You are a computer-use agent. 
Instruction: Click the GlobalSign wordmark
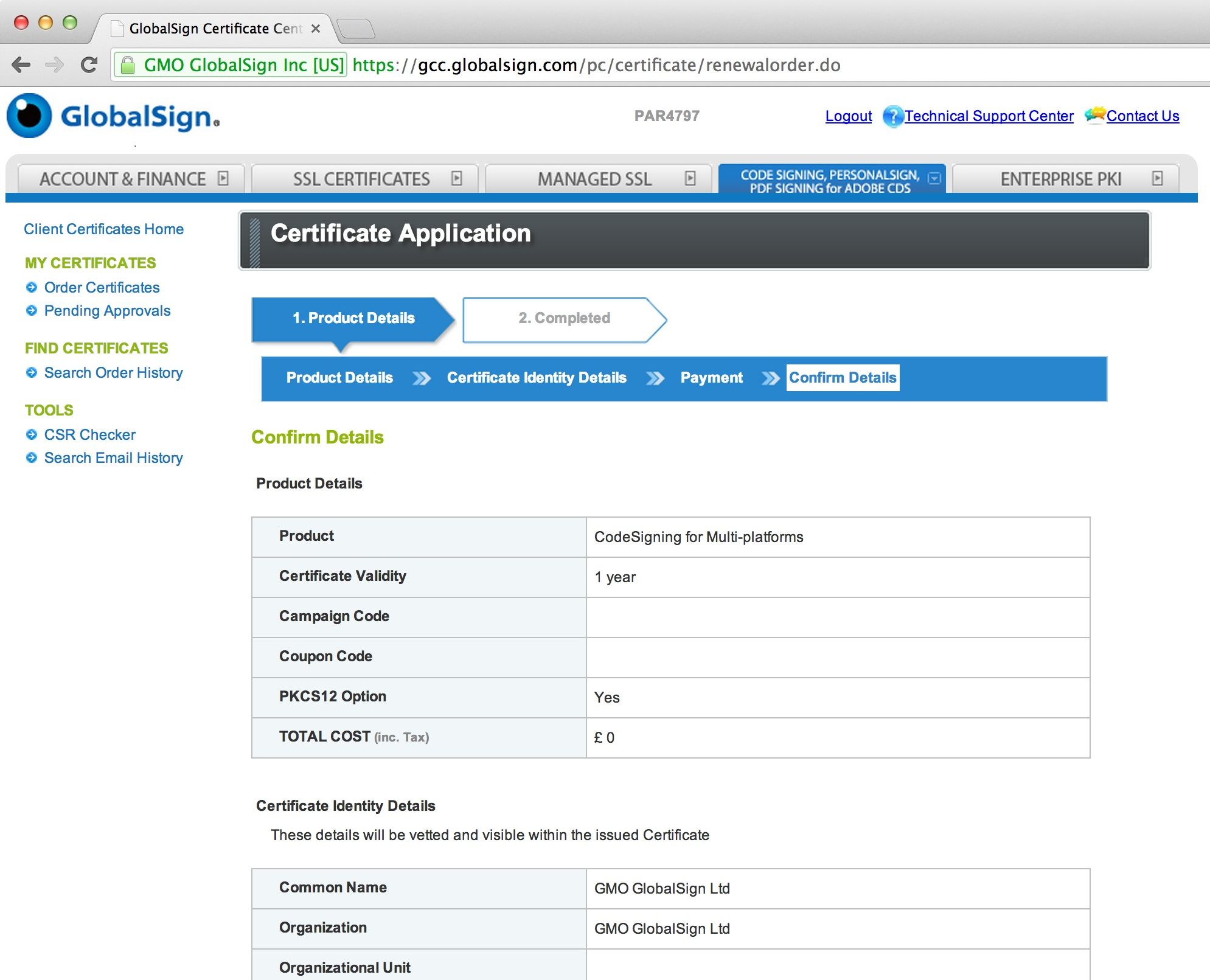pos(140,117)
